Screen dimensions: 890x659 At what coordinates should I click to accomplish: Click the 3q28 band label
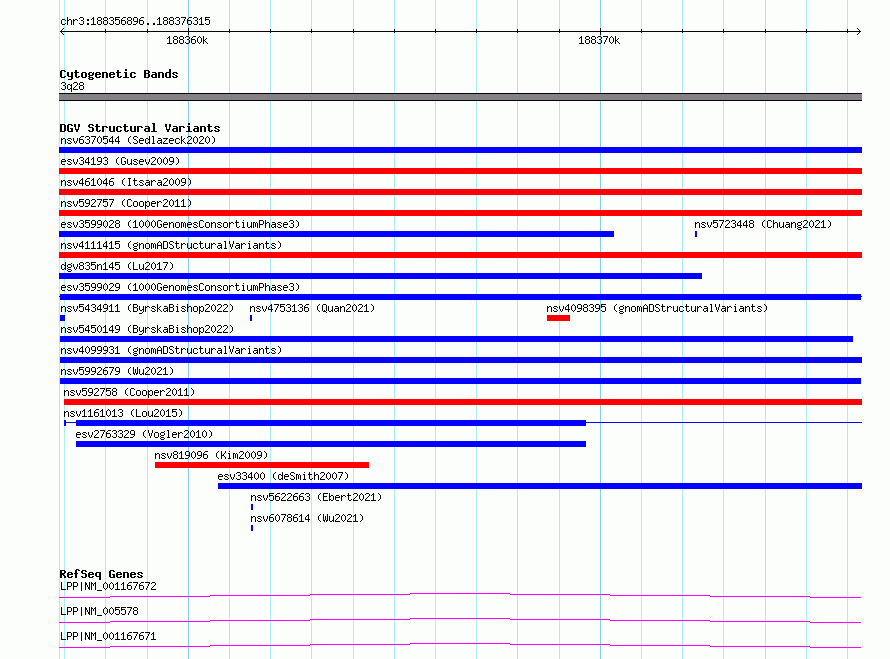click(72, 86)
